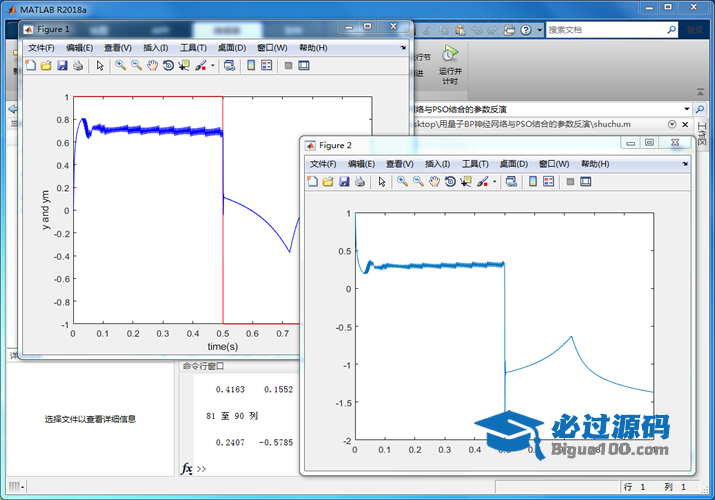The image size is (715, 500).
Task: Save Figure 1 using the floppy disk icon
Action: click(x=62, y=66)
